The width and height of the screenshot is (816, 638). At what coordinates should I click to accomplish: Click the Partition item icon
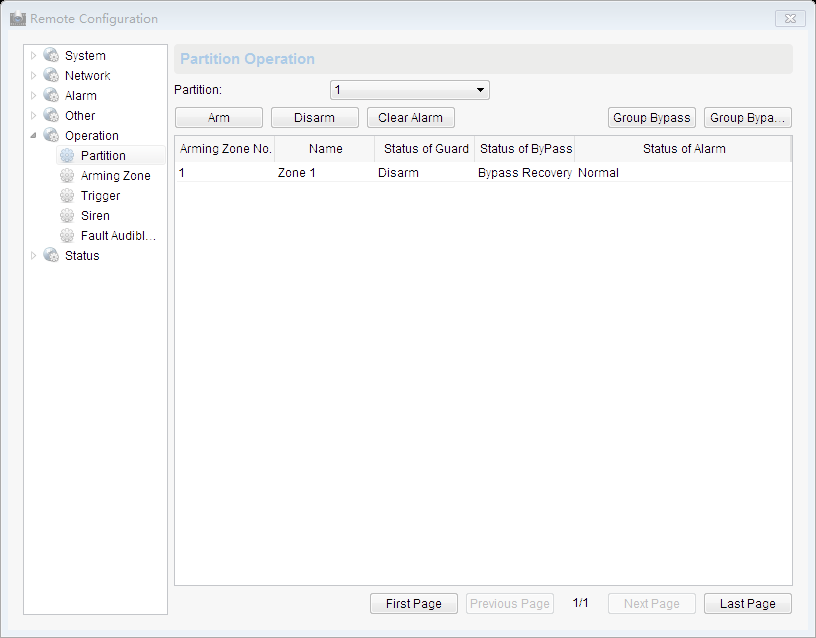tap(67, 155)
